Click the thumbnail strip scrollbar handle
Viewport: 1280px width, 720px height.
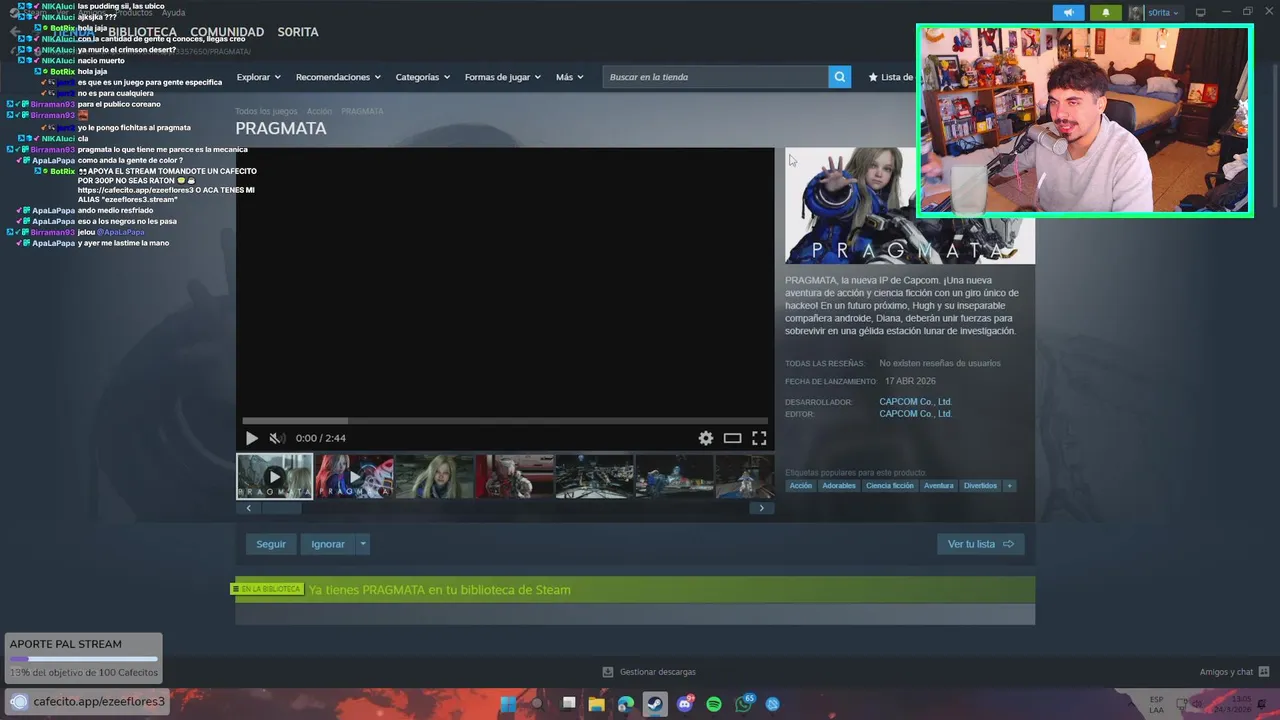coord(281,508)
